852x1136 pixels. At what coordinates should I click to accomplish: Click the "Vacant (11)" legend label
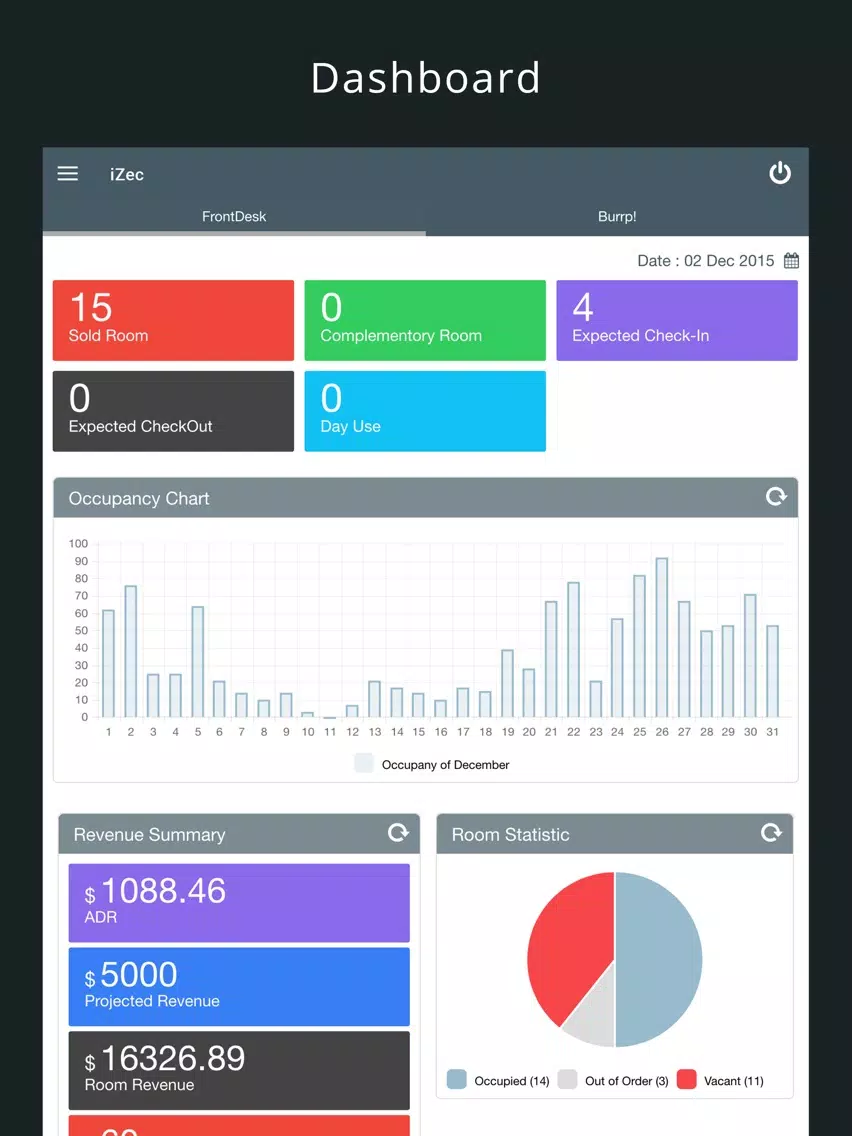pos(734,1081)
